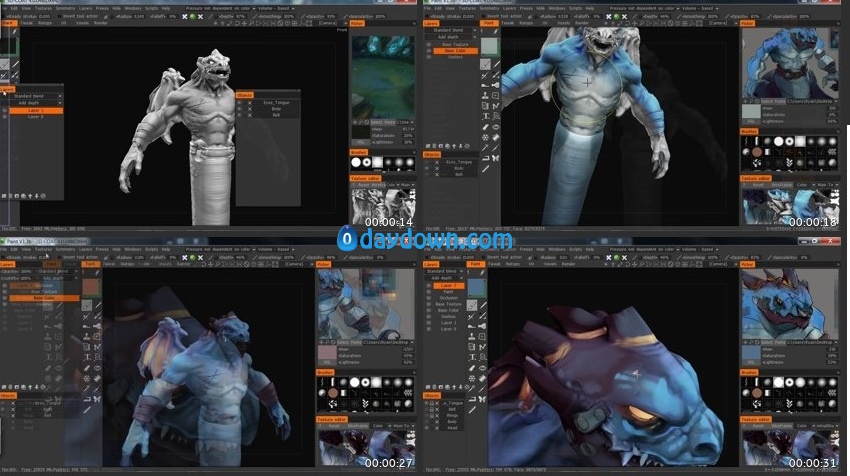This screenshot has height=476, width=850.
Task: Select the Base Color layer in the 00:00:27 frame
Action: coord(44,298)
